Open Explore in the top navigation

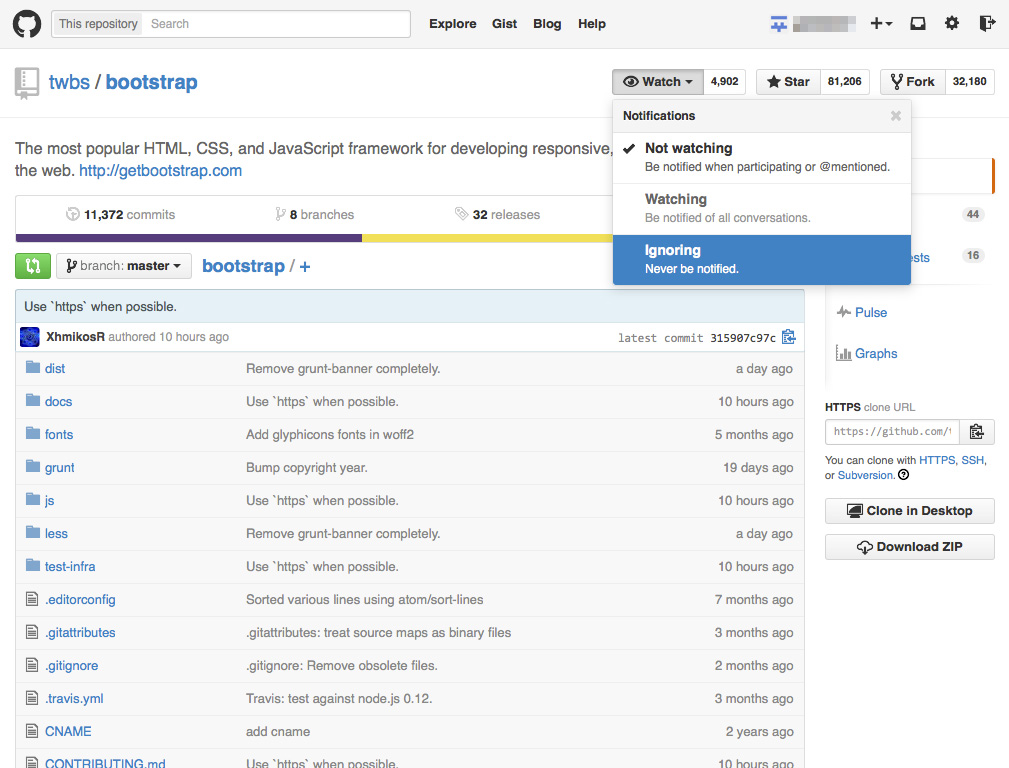(452, 24)
